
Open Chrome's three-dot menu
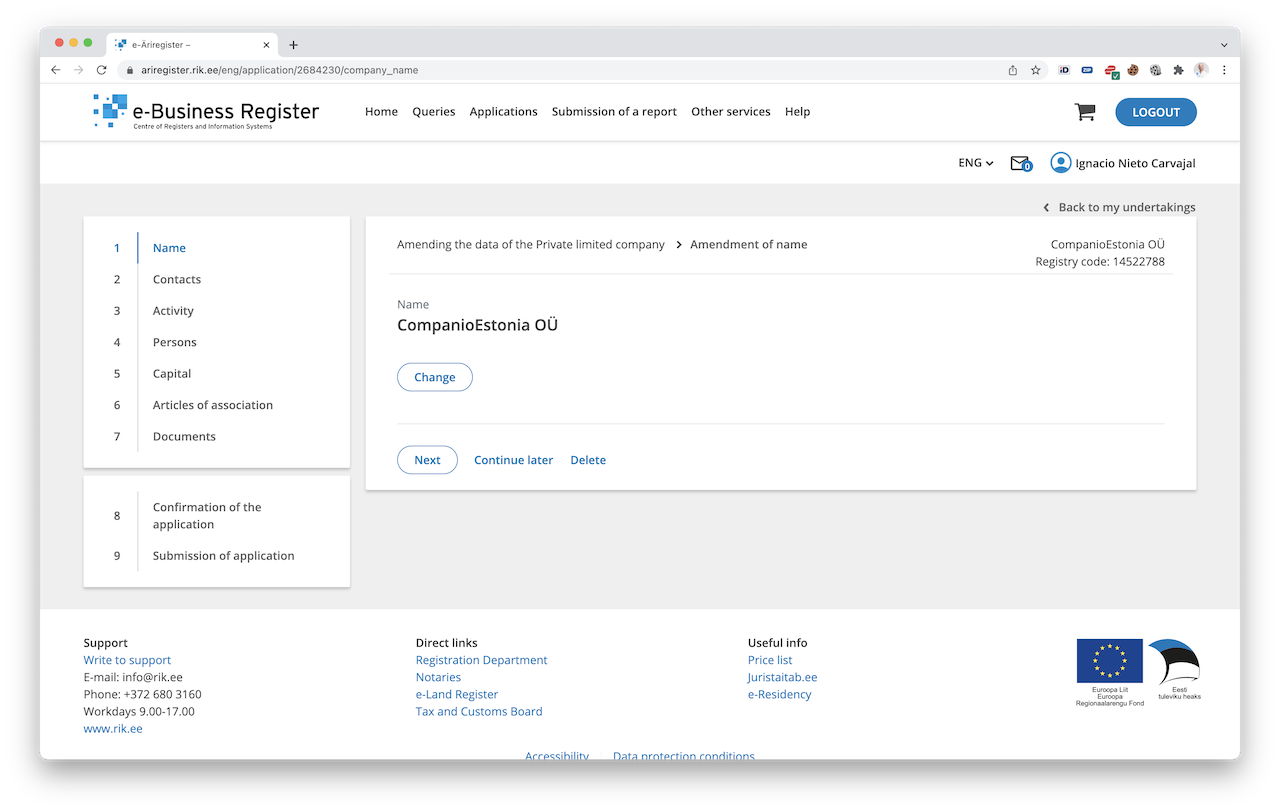point(1224,70)
